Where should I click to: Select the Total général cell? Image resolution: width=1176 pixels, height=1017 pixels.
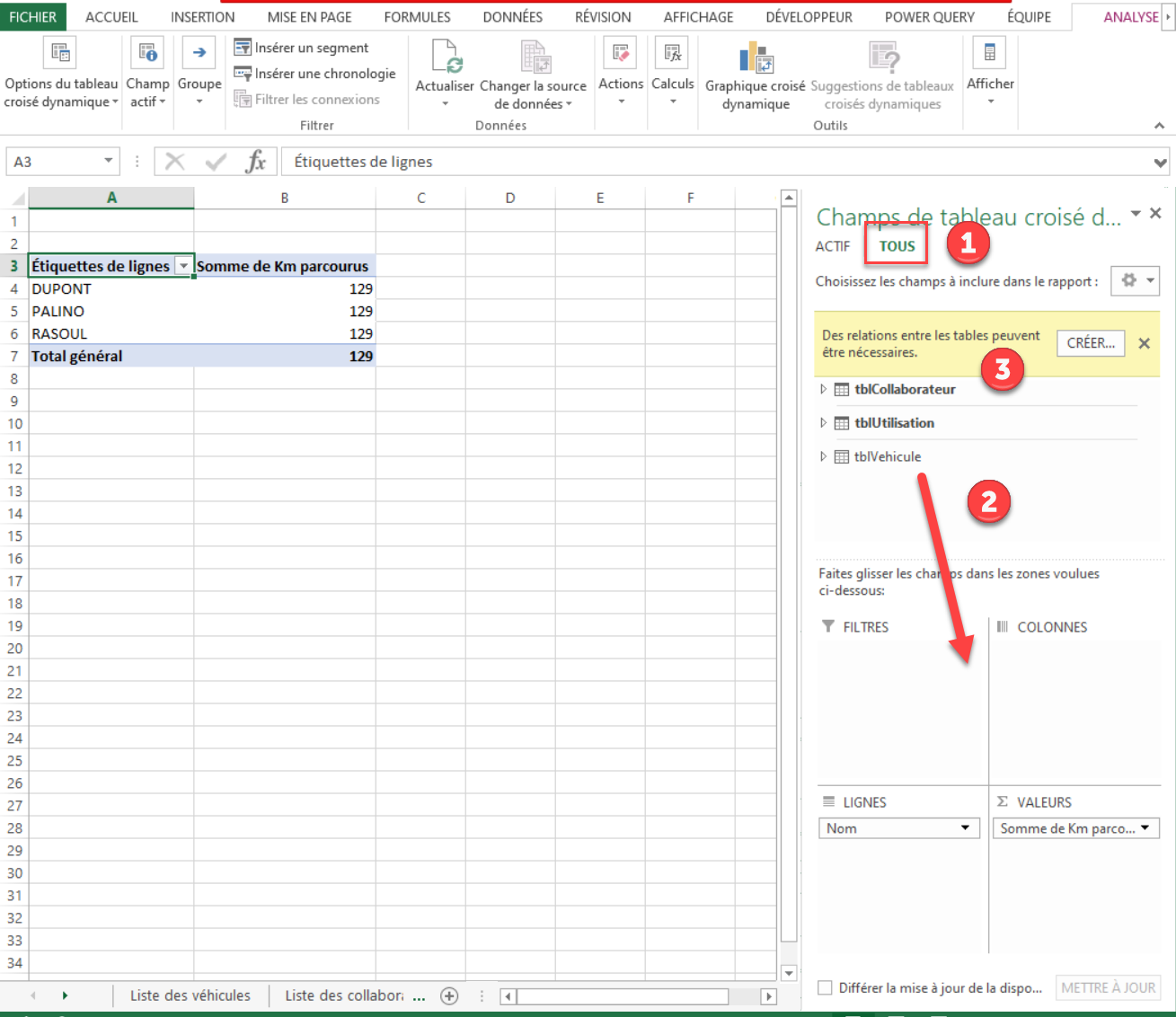coord(111,356)
